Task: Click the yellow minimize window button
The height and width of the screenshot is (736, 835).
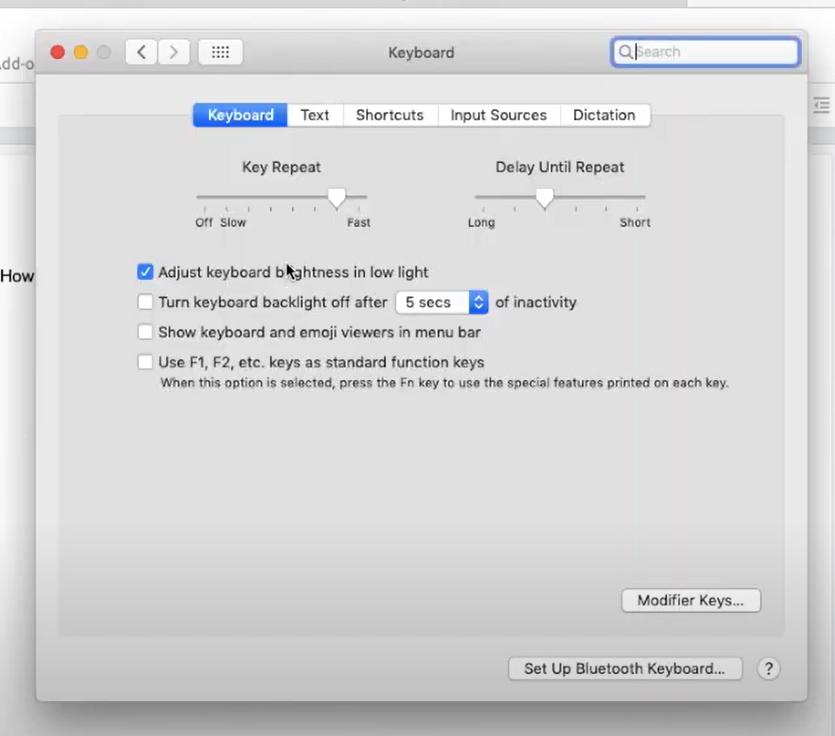Action: [x=81, y=52]
